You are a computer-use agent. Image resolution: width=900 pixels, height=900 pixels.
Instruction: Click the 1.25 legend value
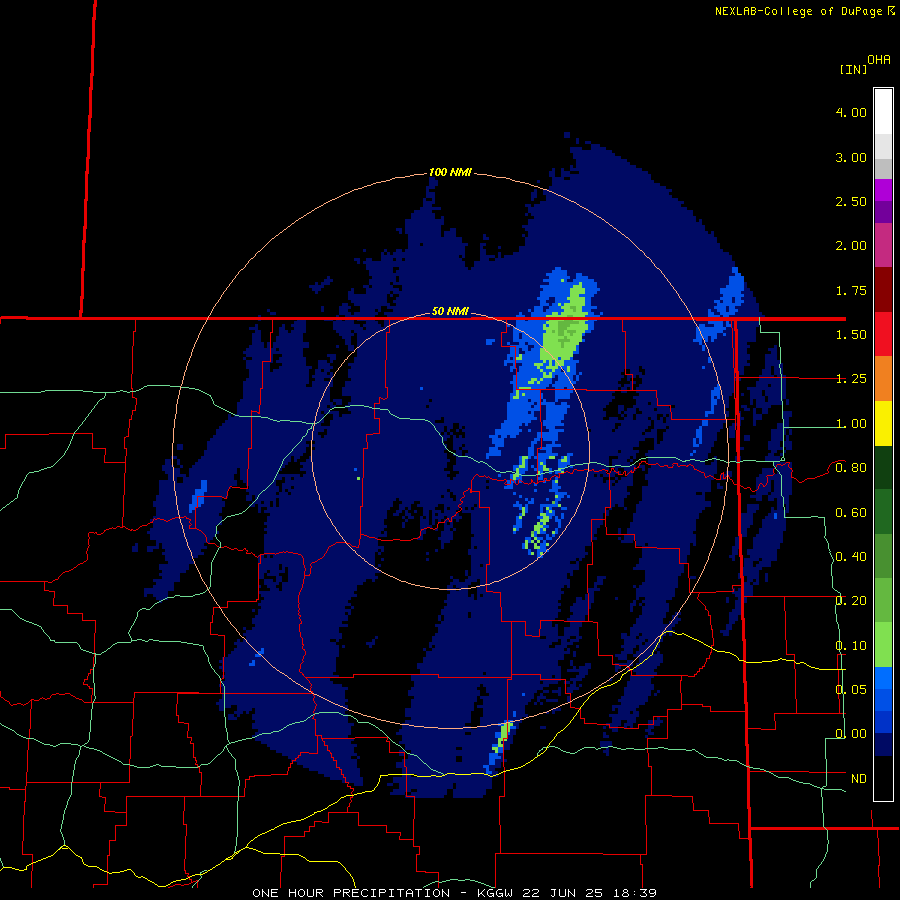point(851,379)
